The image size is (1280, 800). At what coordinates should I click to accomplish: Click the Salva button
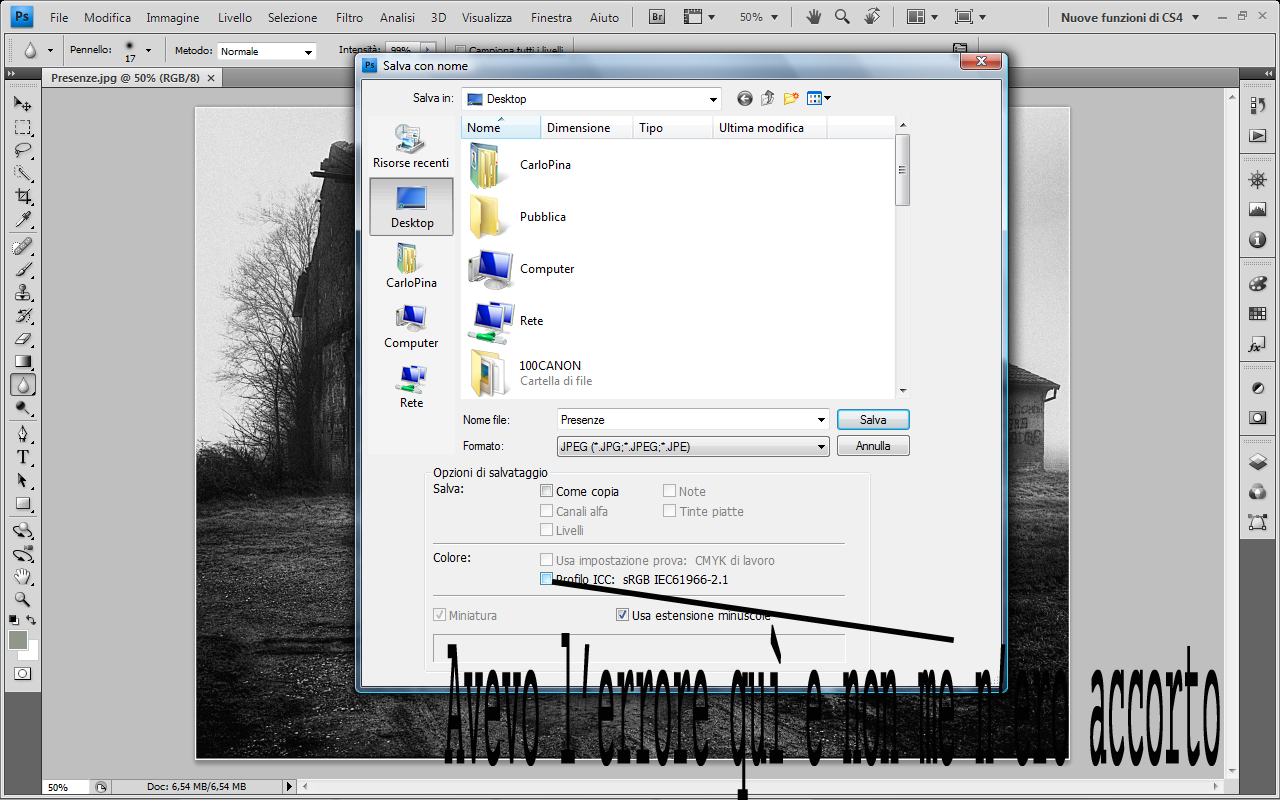873,420
